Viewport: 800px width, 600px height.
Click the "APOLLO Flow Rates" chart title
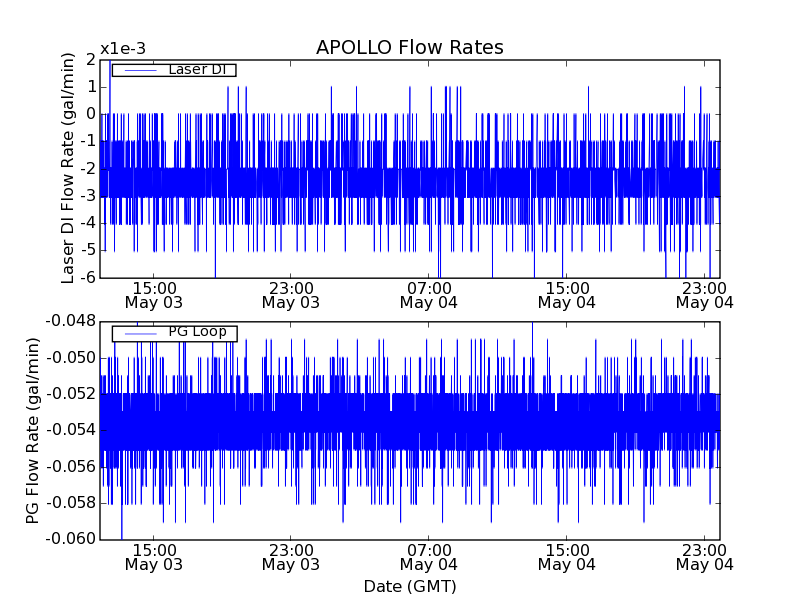[x=409, y=48]
